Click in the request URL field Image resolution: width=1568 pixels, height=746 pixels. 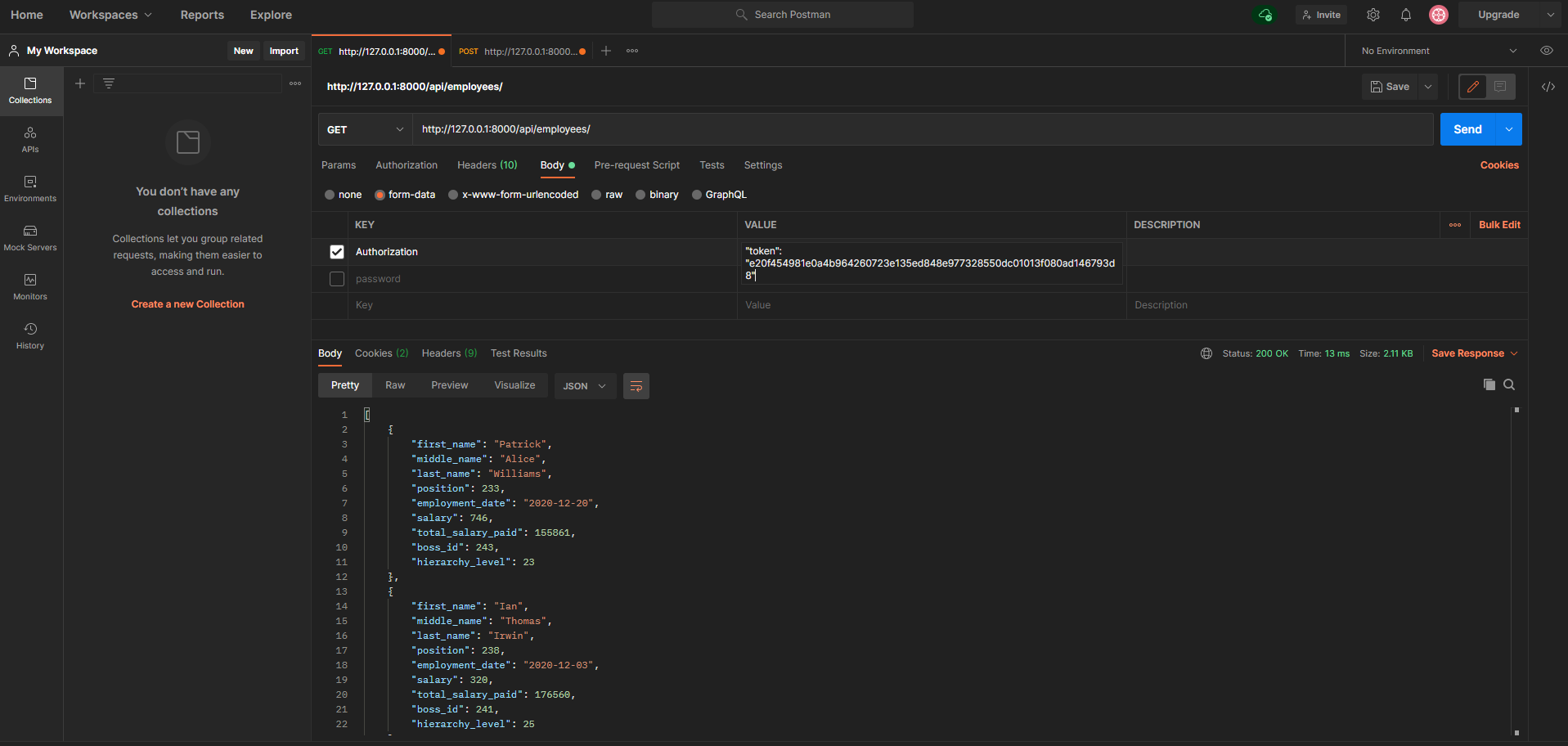click(x=923, y=129)
